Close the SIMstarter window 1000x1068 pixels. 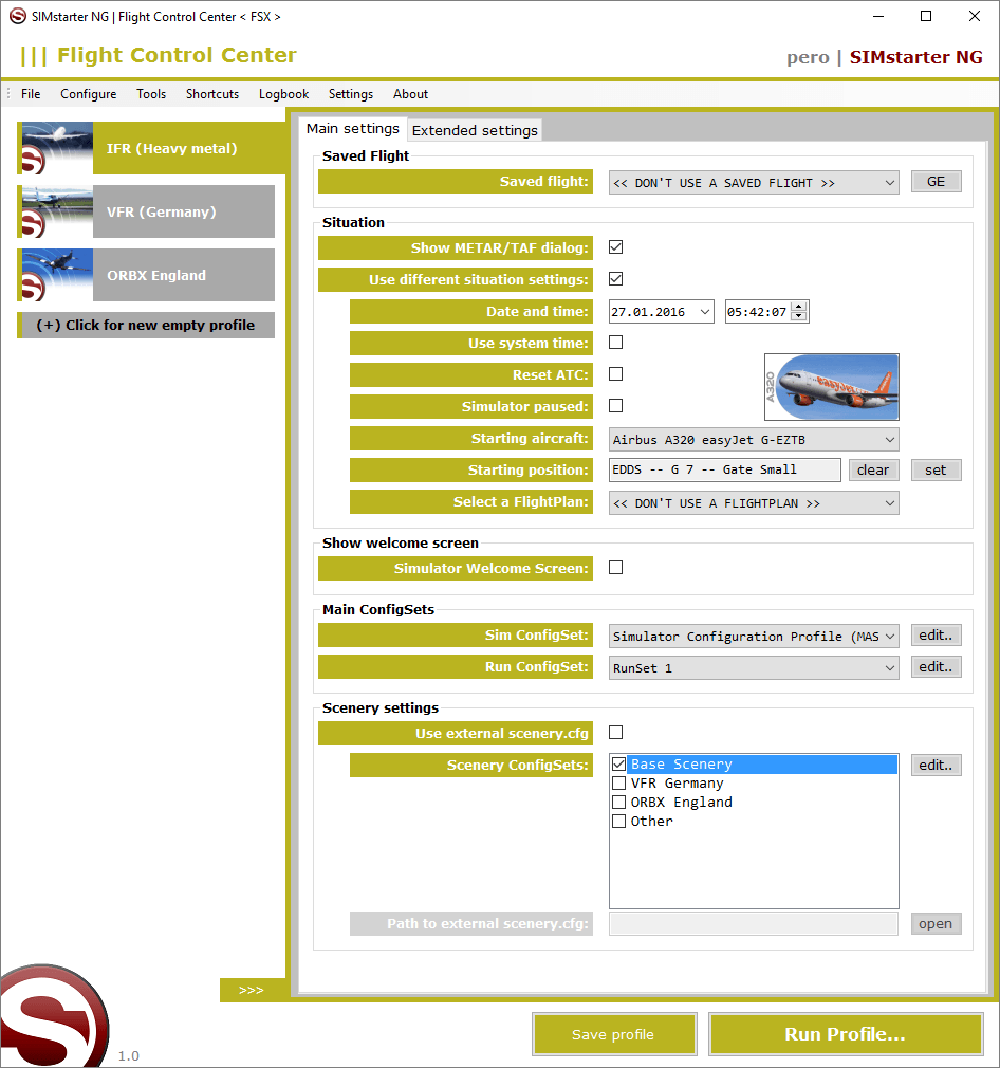974,16
